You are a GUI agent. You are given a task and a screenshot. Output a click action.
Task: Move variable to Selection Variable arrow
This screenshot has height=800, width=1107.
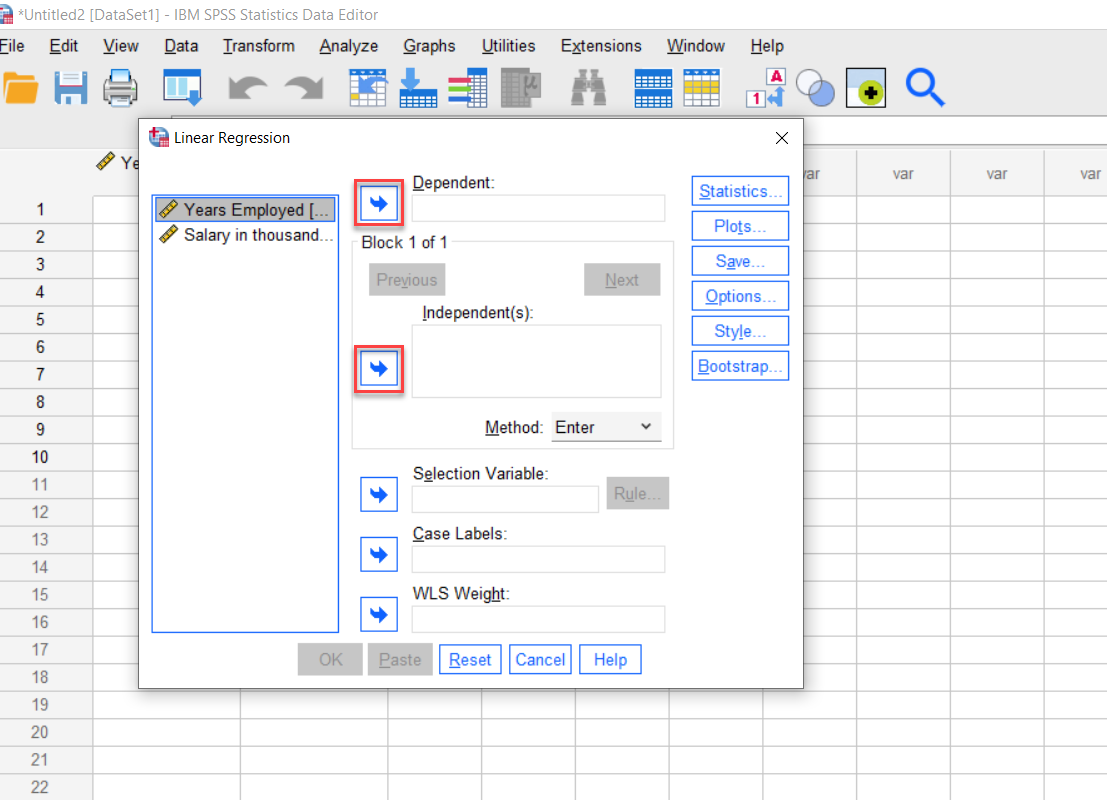pos(379,494)
